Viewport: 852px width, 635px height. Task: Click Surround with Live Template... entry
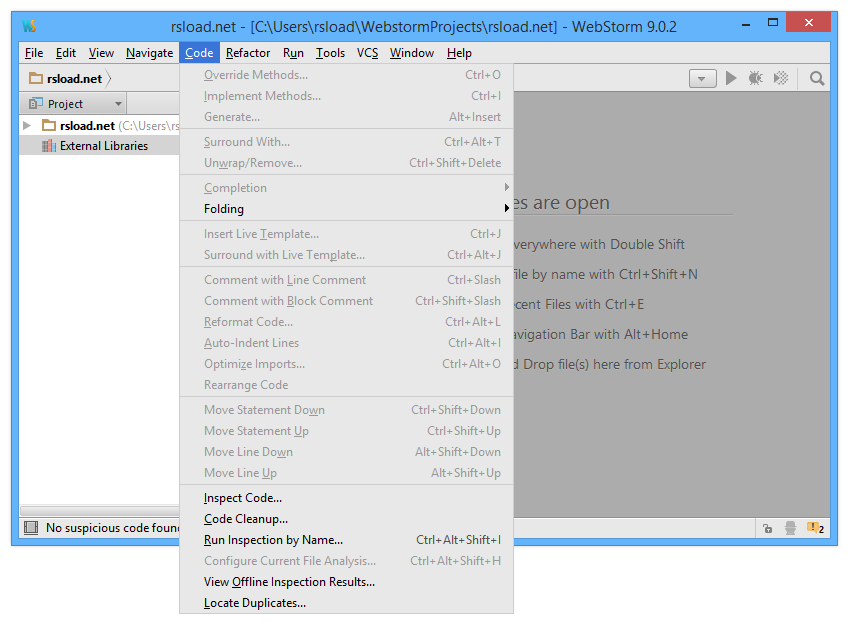point(346,255)
